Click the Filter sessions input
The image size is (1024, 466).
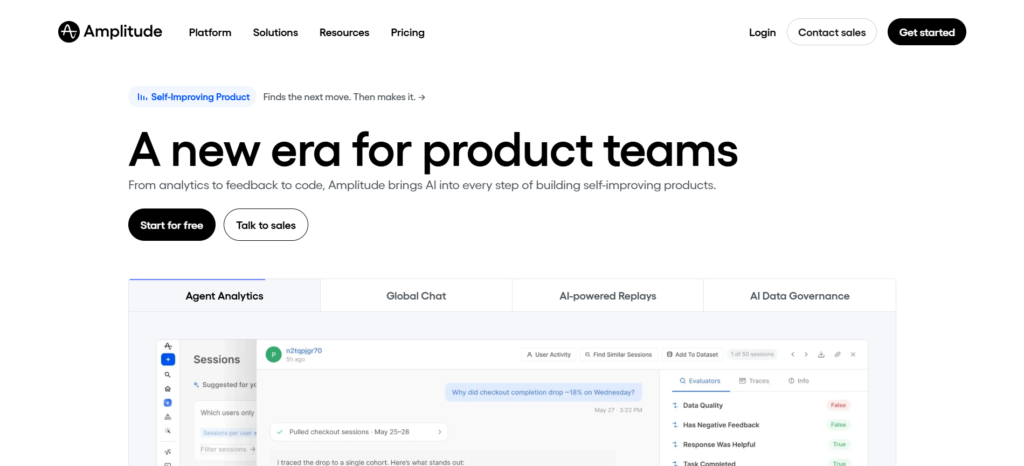(x=225, y=449)
